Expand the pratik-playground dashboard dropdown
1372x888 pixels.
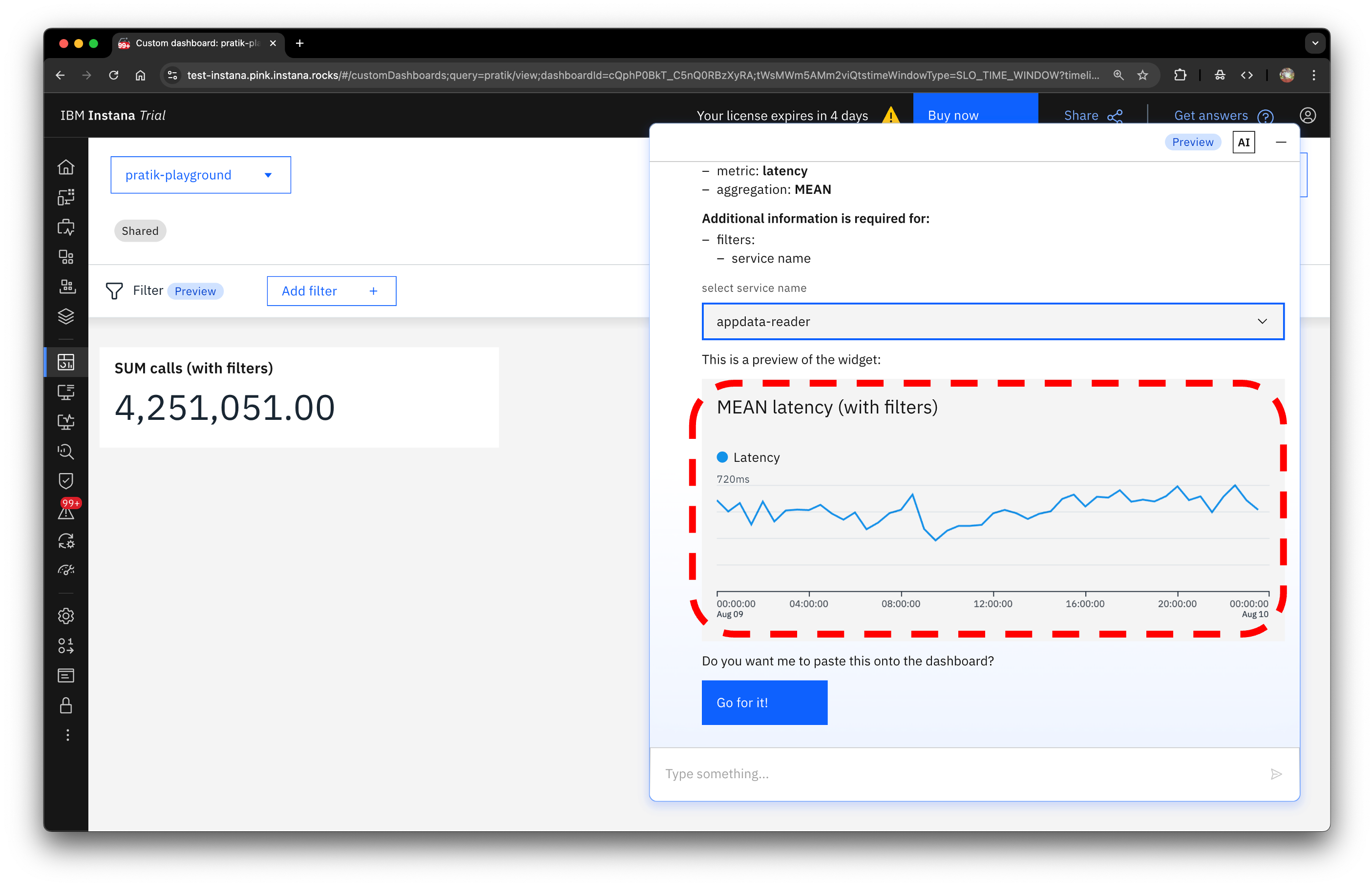tap(201, 175)
